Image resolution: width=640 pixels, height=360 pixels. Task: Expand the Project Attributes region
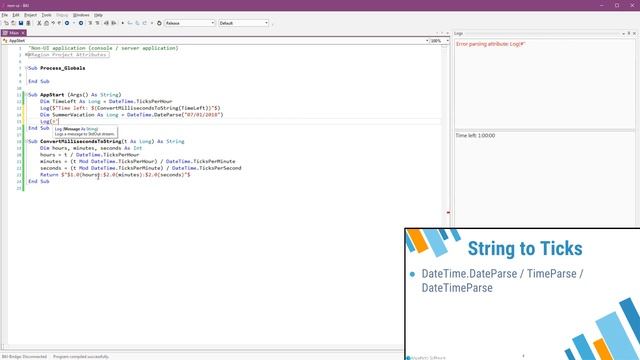(27, 54)
